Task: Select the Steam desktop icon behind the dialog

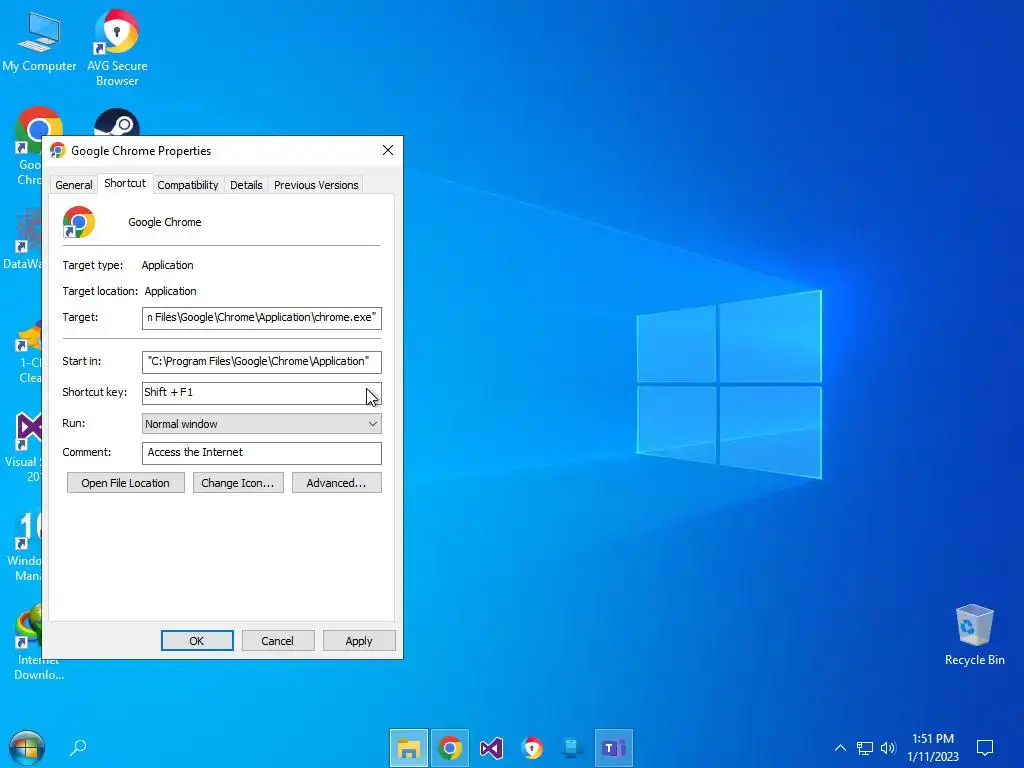Action: point(117,122)
